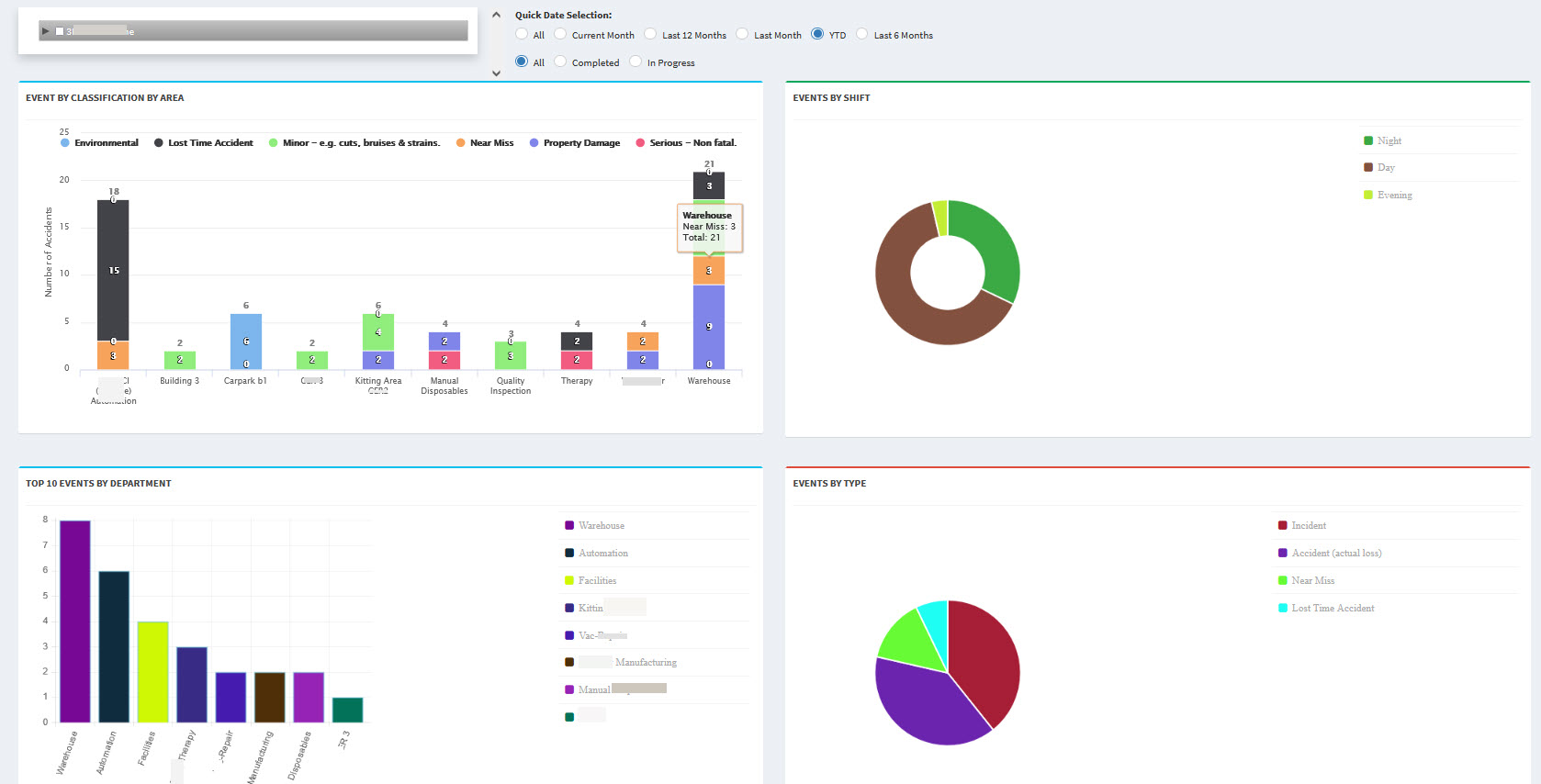Viewport: 1541px width, 784px height.
Task: Toggle the Near Miss series legend dot
Action: (461, 143)
